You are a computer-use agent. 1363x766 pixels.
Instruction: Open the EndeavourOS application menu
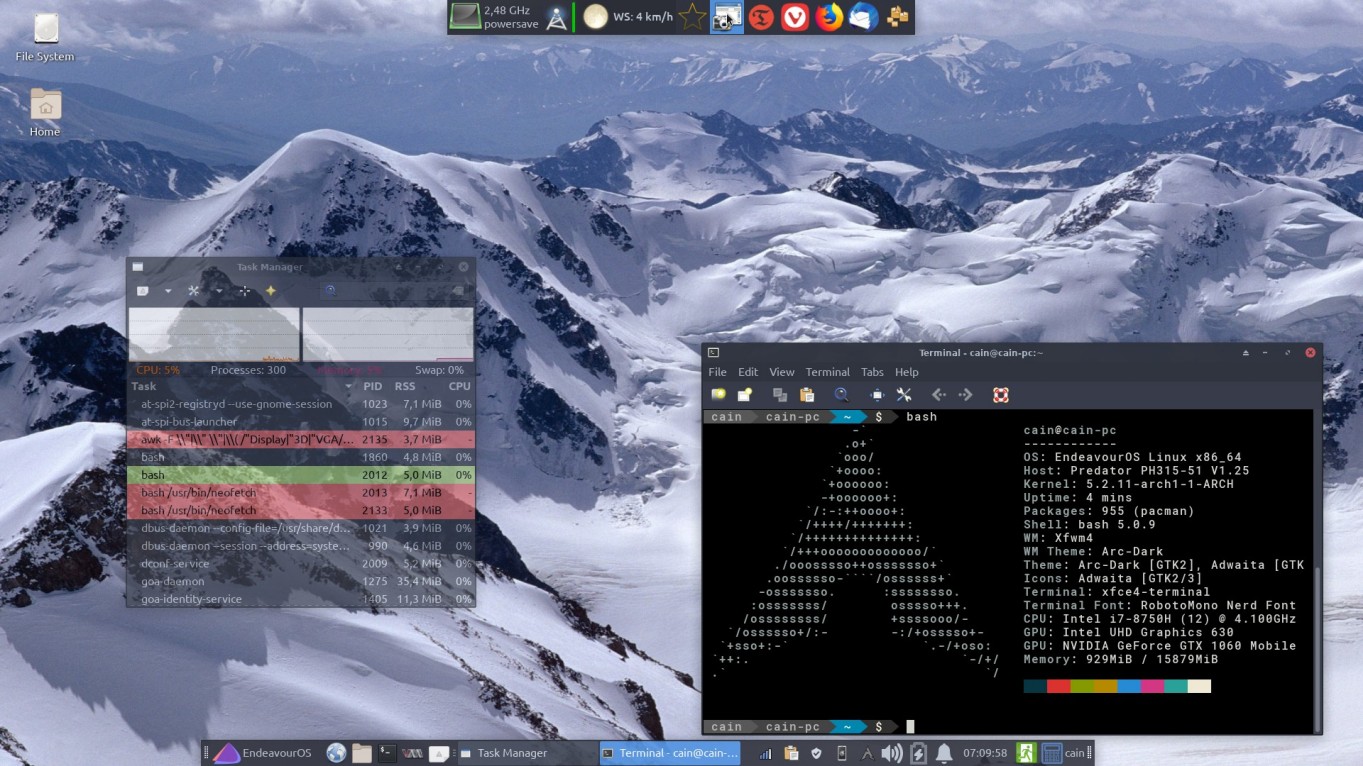click(262, 753)
